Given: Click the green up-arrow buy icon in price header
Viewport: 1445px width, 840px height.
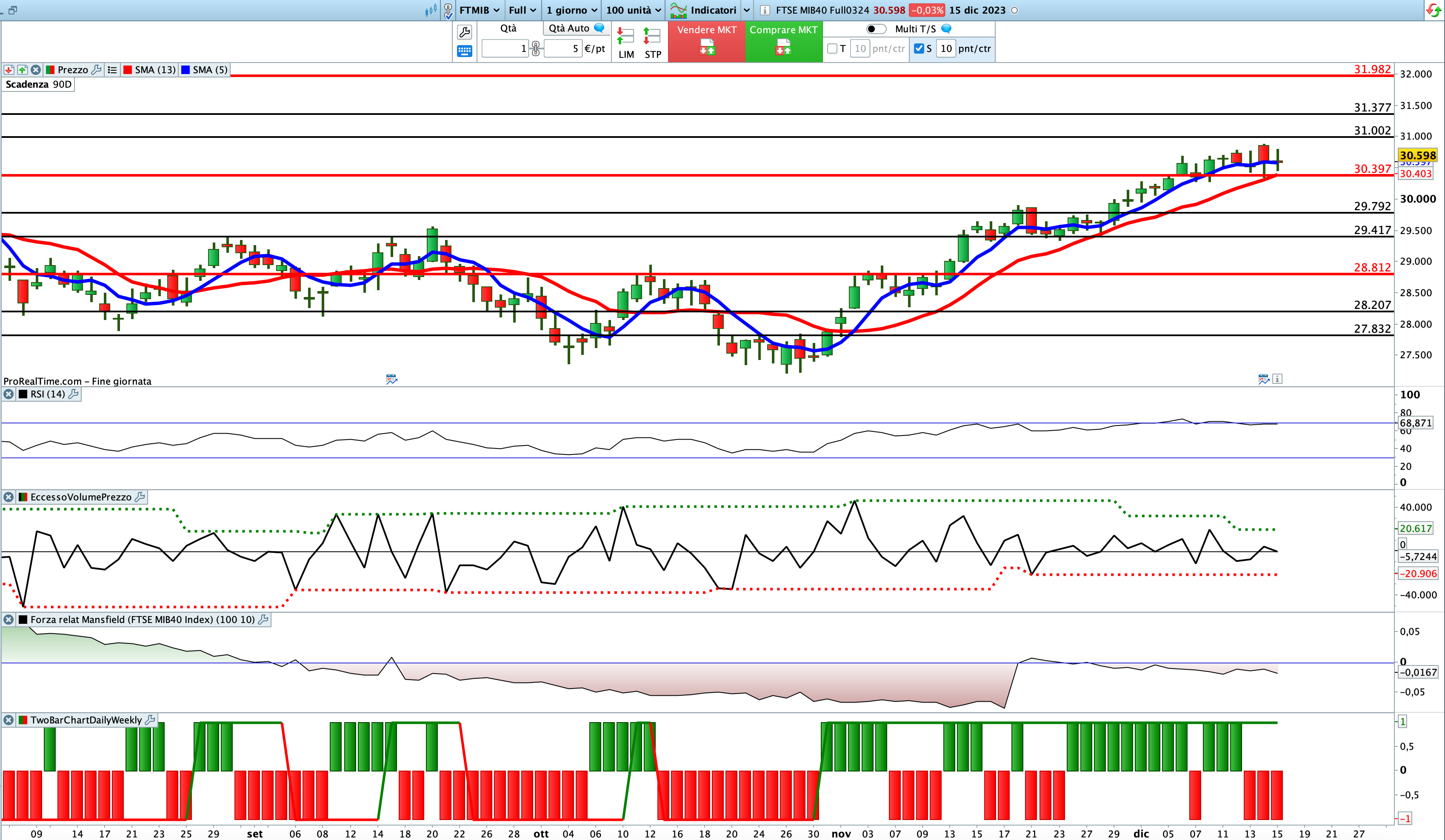Looking at the screenshot, I should point(22,70).
